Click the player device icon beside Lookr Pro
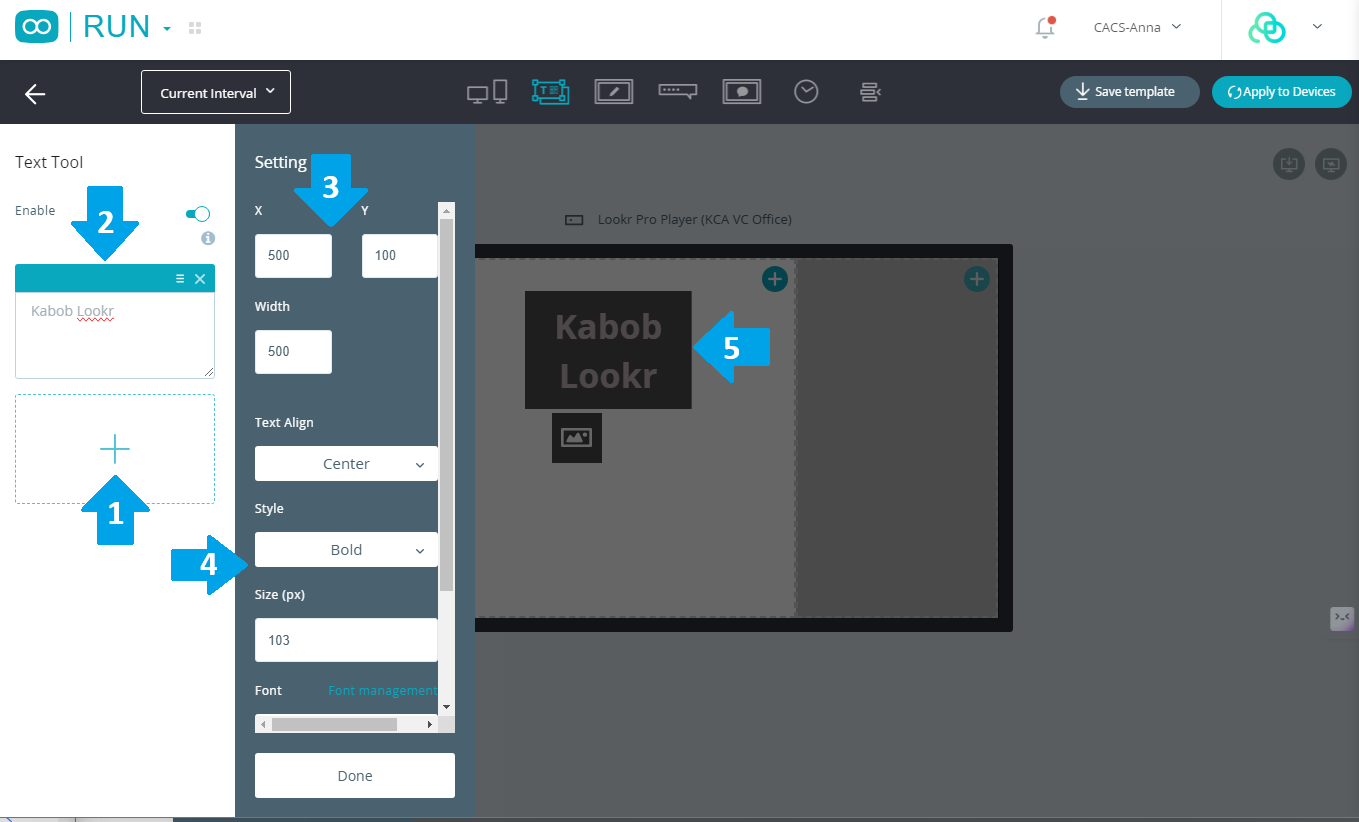 [574, 220]
